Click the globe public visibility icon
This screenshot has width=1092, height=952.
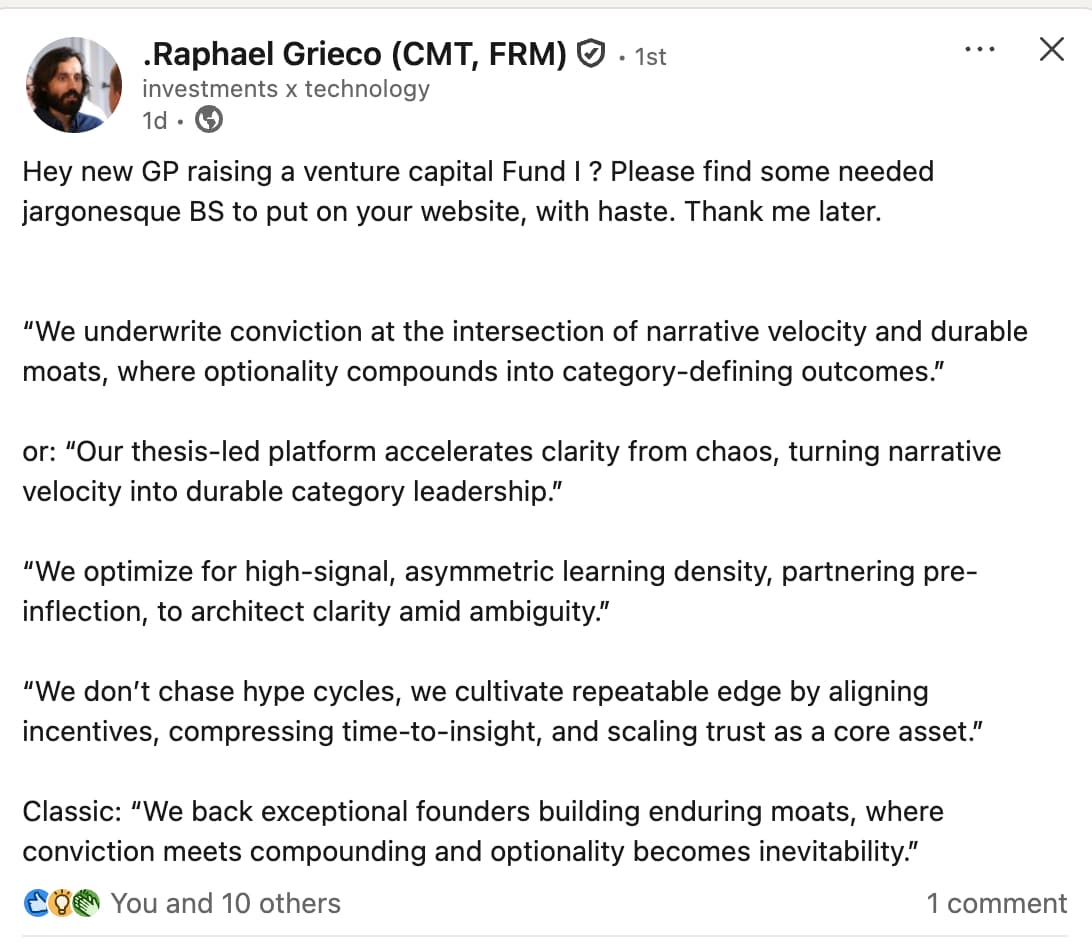click(209, 121)
